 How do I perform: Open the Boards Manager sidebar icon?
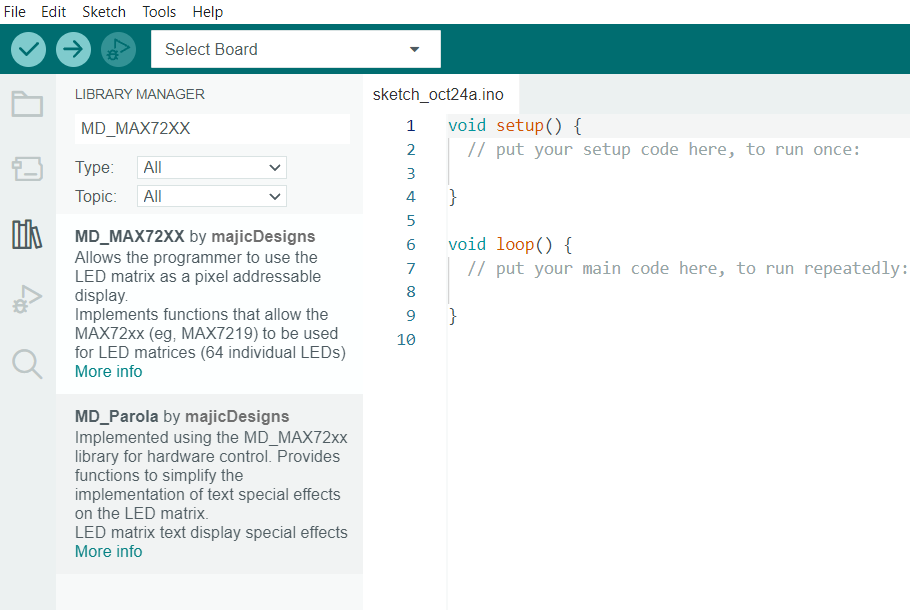click(27, 169)
